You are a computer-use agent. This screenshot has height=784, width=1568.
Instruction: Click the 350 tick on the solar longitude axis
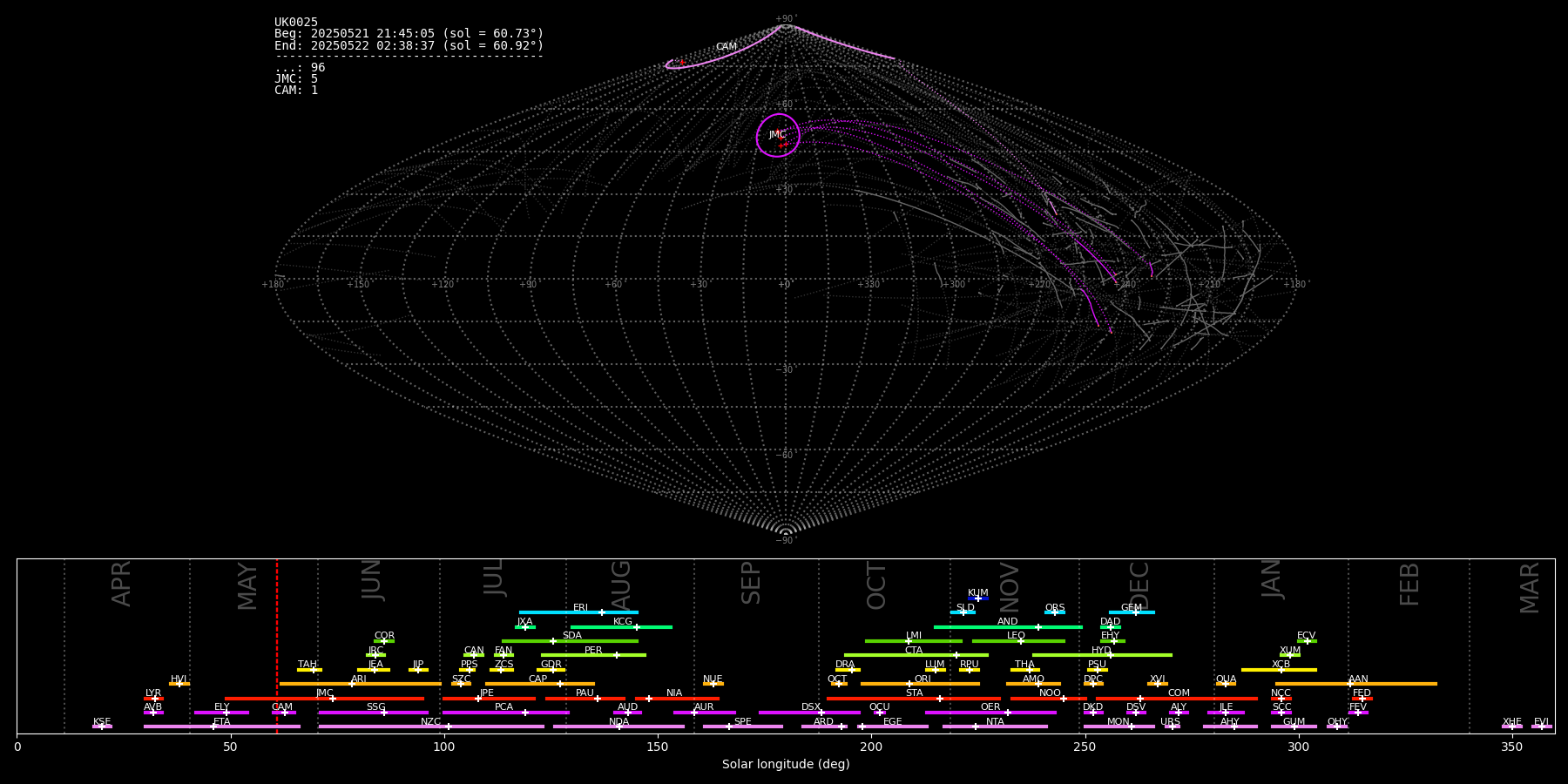[1511, 747]
